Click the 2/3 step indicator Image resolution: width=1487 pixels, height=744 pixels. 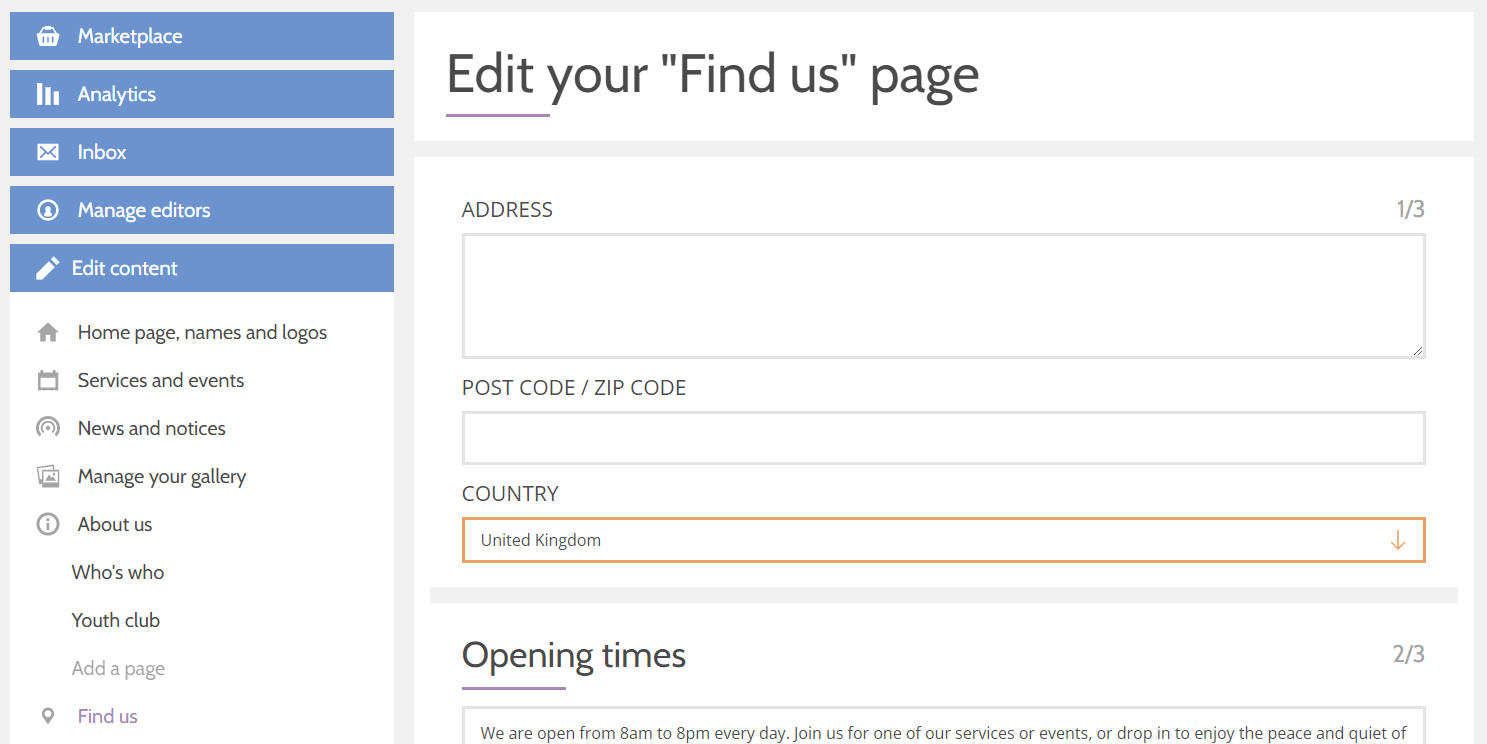[x=1409, y=654]
